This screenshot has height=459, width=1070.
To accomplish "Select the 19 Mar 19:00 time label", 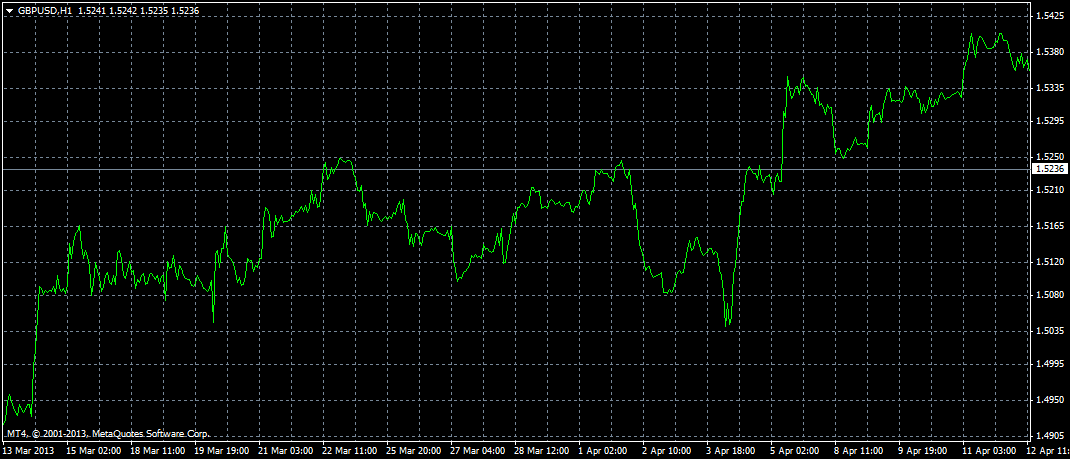I will pyautogui.click(x=223, y=451).
